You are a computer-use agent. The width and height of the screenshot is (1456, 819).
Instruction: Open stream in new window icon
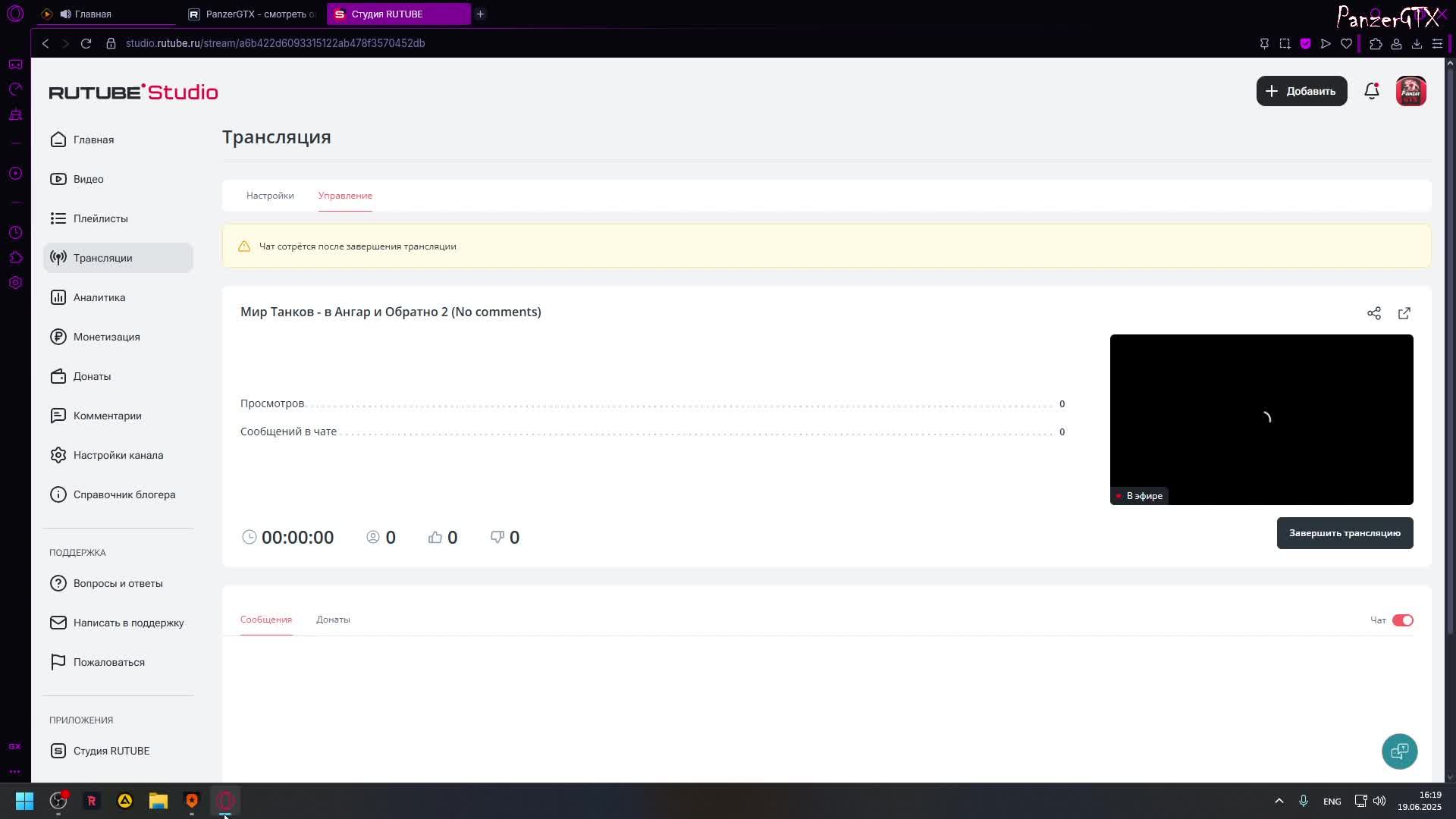(1404, 313)
